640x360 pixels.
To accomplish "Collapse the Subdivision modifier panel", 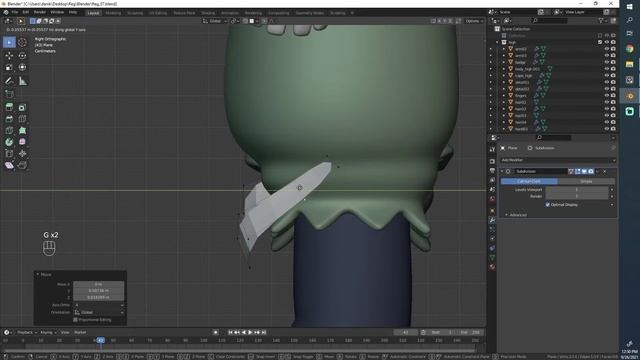I will pyautogui.click(x=502, y=171).
